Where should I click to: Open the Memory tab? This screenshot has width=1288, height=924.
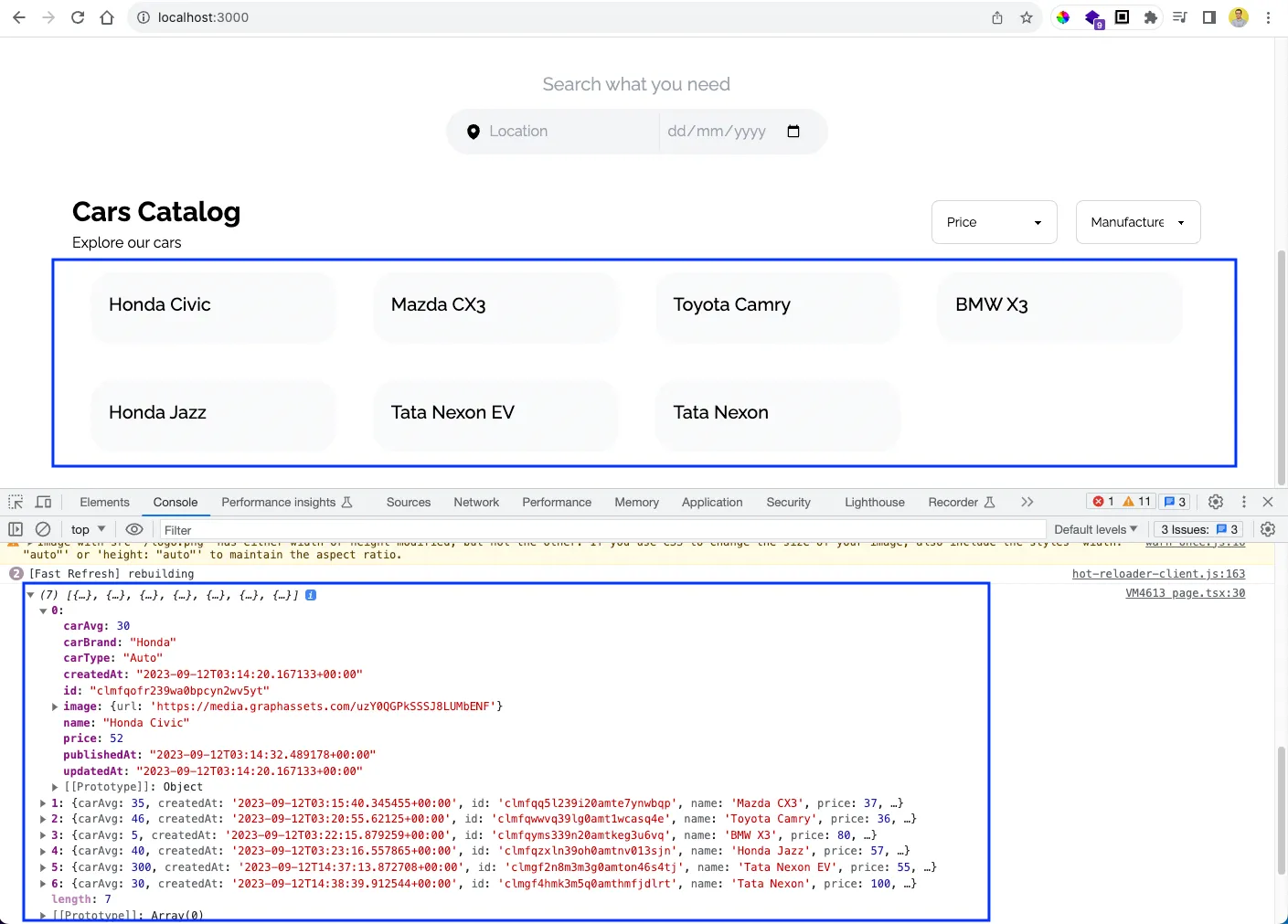637,502
